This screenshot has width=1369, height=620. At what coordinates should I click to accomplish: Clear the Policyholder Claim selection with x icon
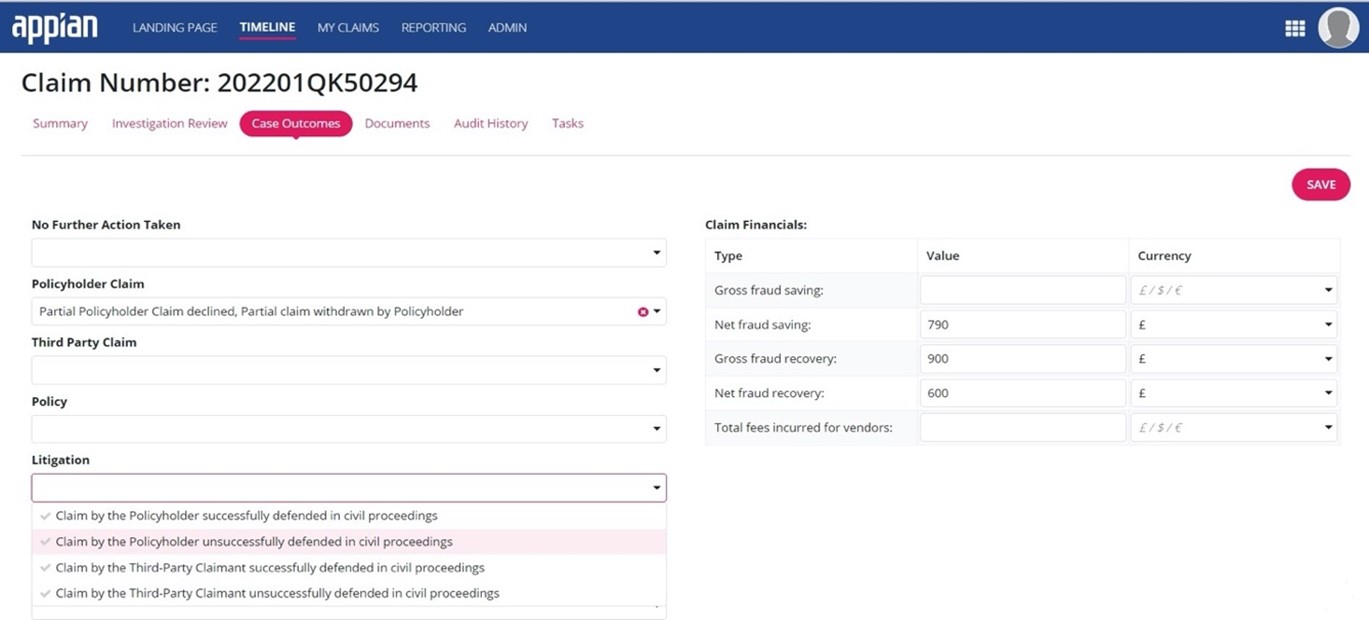(x=643, y=312)
